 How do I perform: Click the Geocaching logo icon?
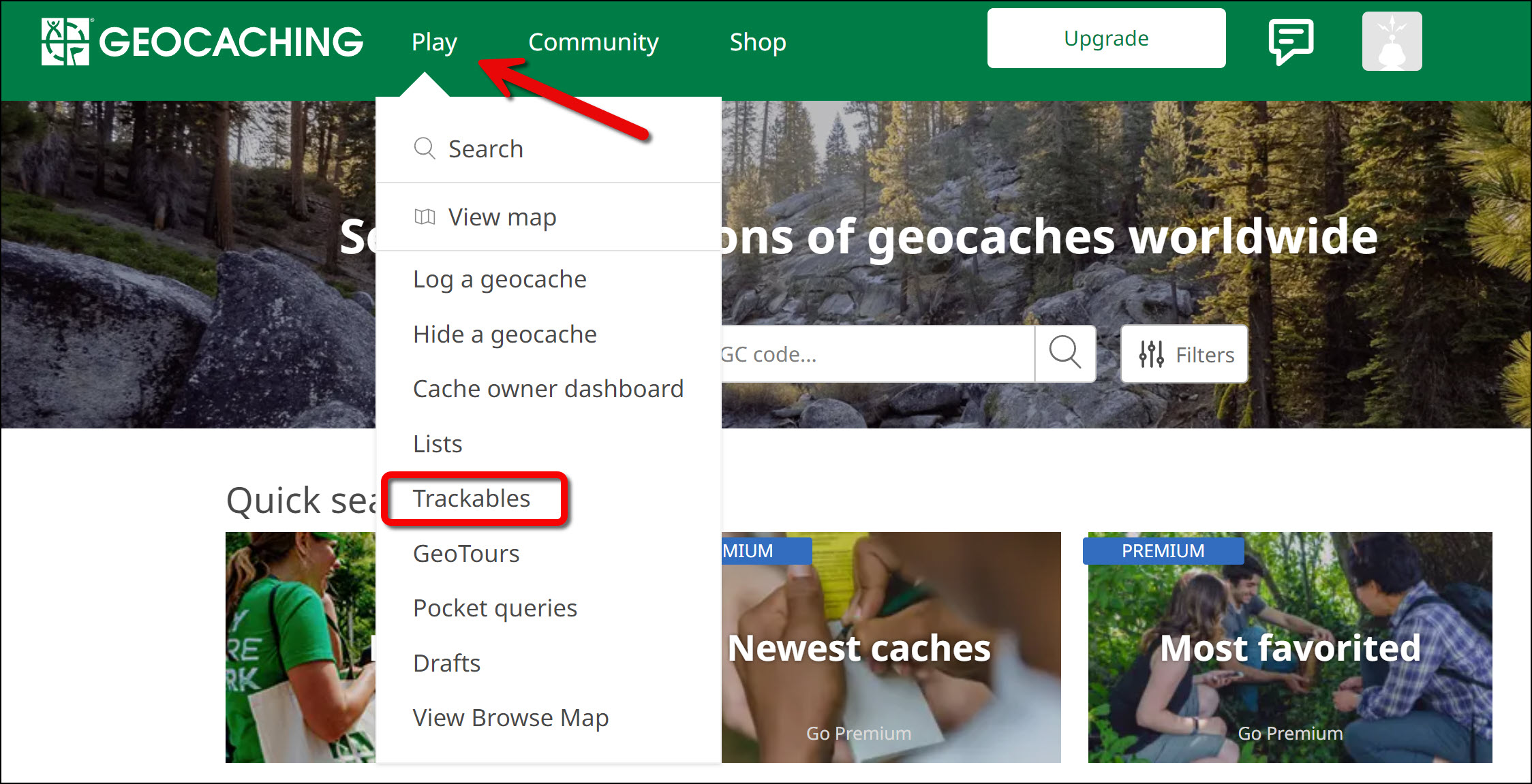pos(65,42)
